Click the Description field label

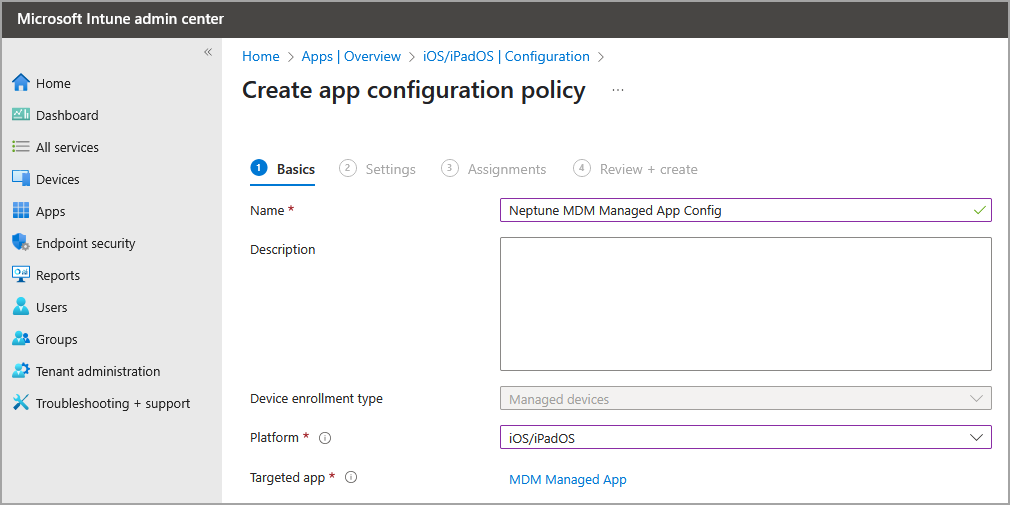(283, 249)
